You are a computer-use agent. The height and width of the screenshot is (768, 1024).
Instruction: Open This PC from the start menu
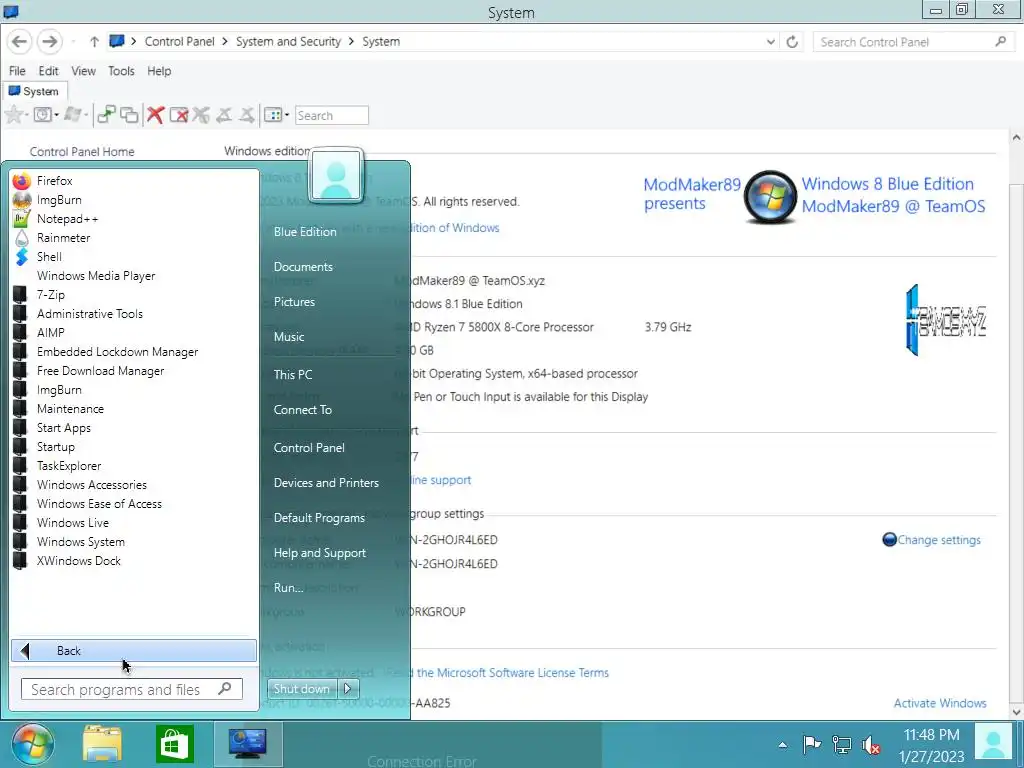click(293, 375)
